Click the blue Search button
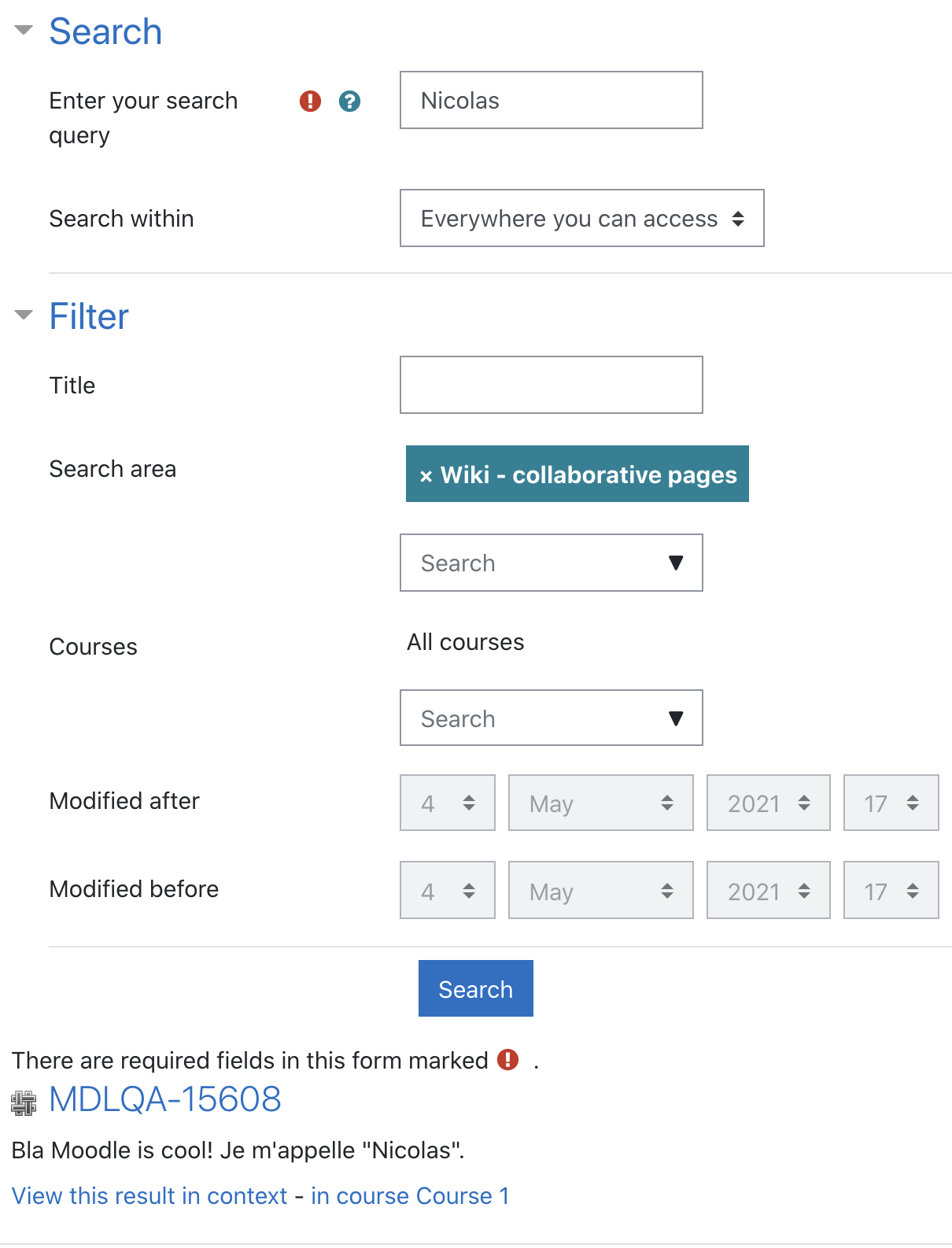Screen dimensions: 952x1248 (476, 988)
